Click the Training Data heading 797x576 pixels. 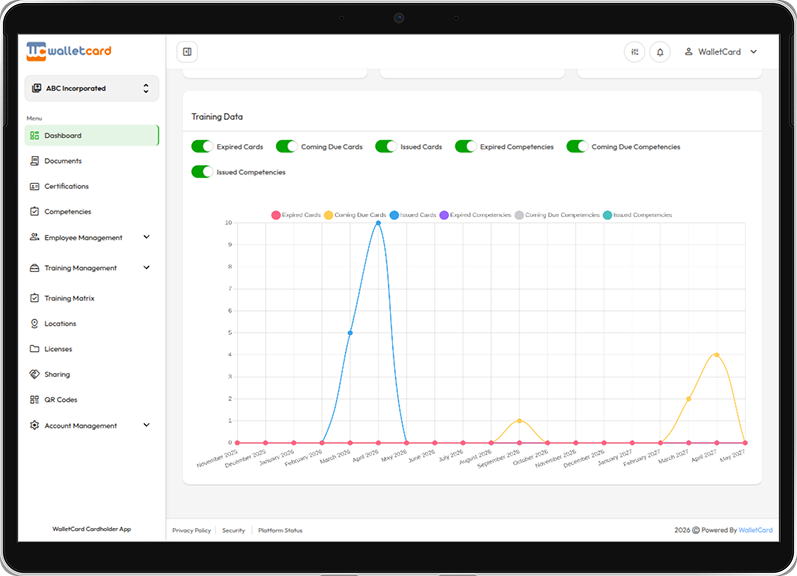(217, 116)
